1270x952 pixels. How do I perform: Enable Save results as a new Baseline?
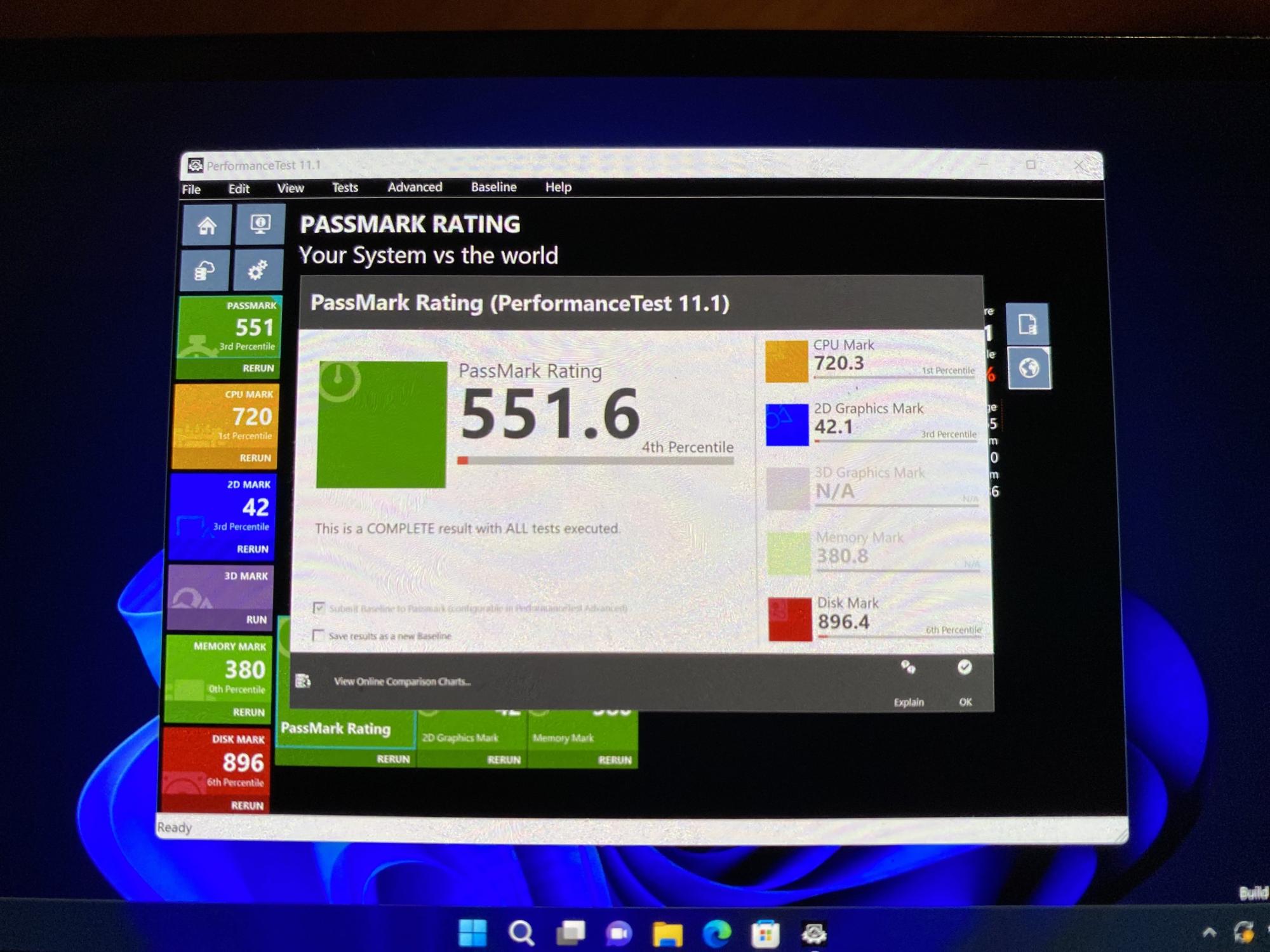(318, 635)
